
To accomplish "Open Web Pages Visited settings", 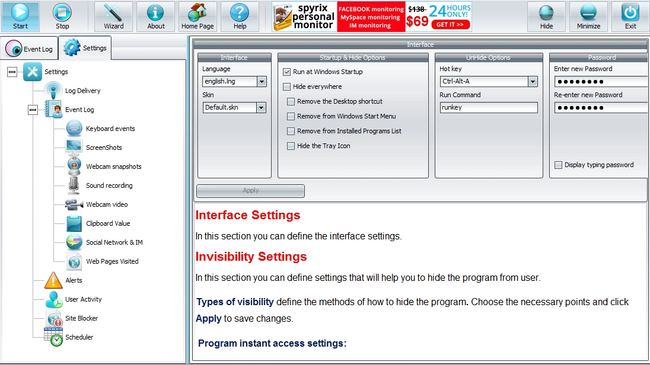I will pyautogui.click(x=112, y=262).
